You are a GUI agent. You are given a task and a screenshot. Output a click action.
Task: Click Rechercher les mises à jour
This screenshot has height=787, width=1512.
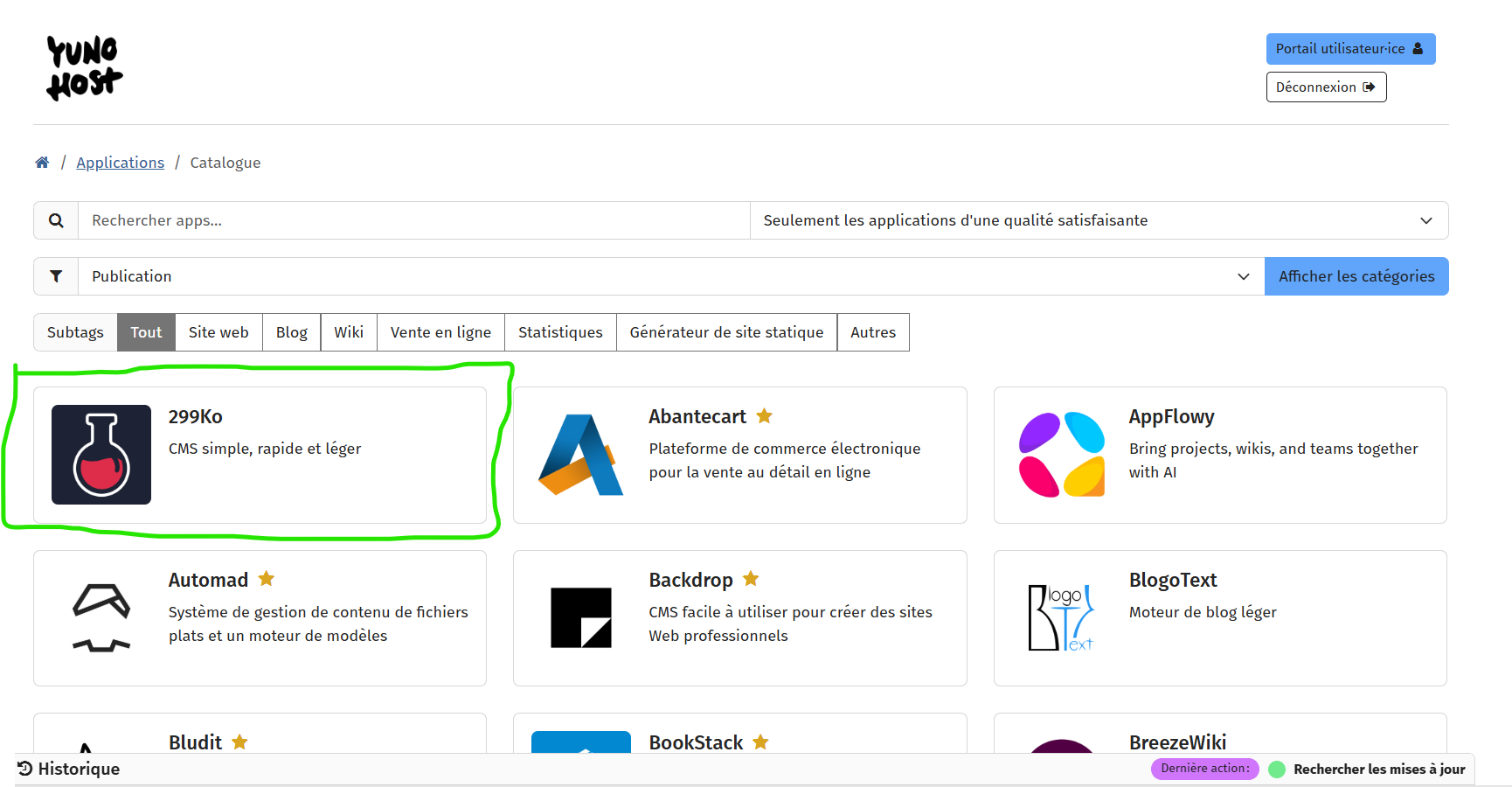coord(1379,770)
